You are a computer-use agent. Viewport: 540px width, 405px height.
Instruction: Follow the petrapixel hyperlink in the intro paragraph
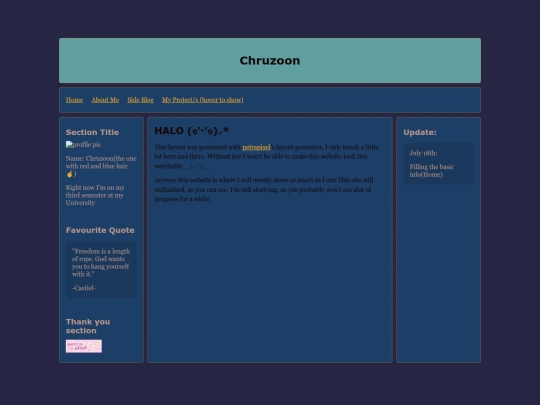click(256, 147)
